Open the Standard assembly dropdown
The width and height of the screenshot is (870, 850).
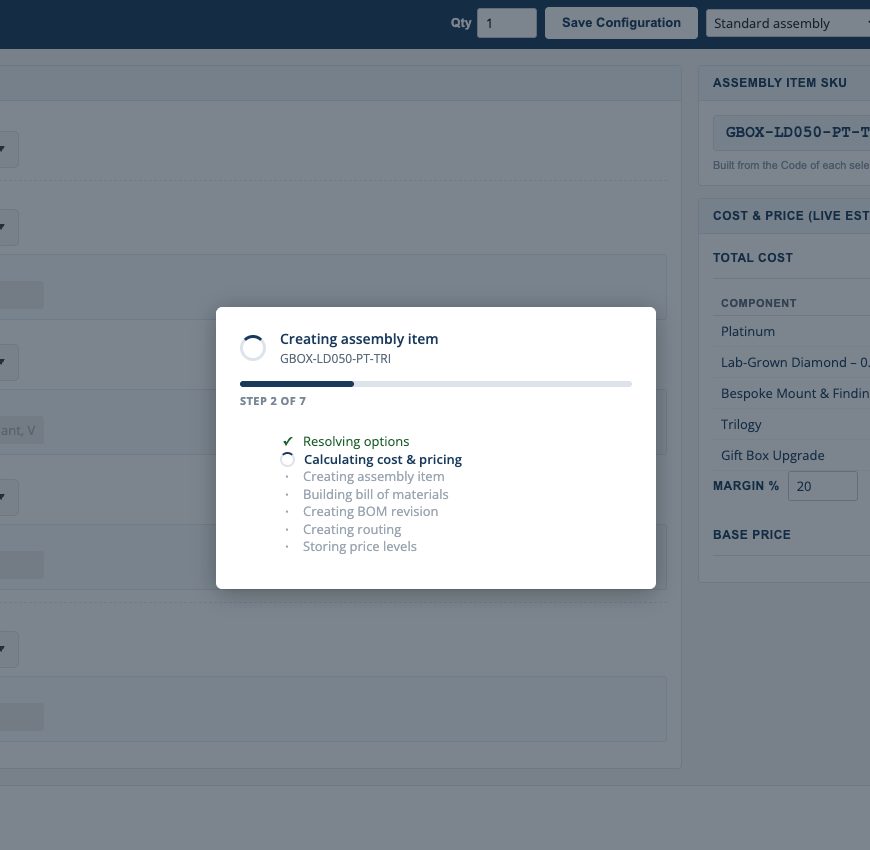(788, 23)
